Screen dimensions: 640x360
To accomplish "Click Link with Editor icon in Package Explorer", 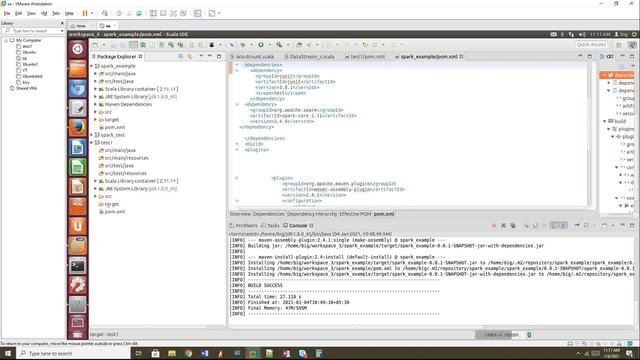I will click(x=190, y=56).
